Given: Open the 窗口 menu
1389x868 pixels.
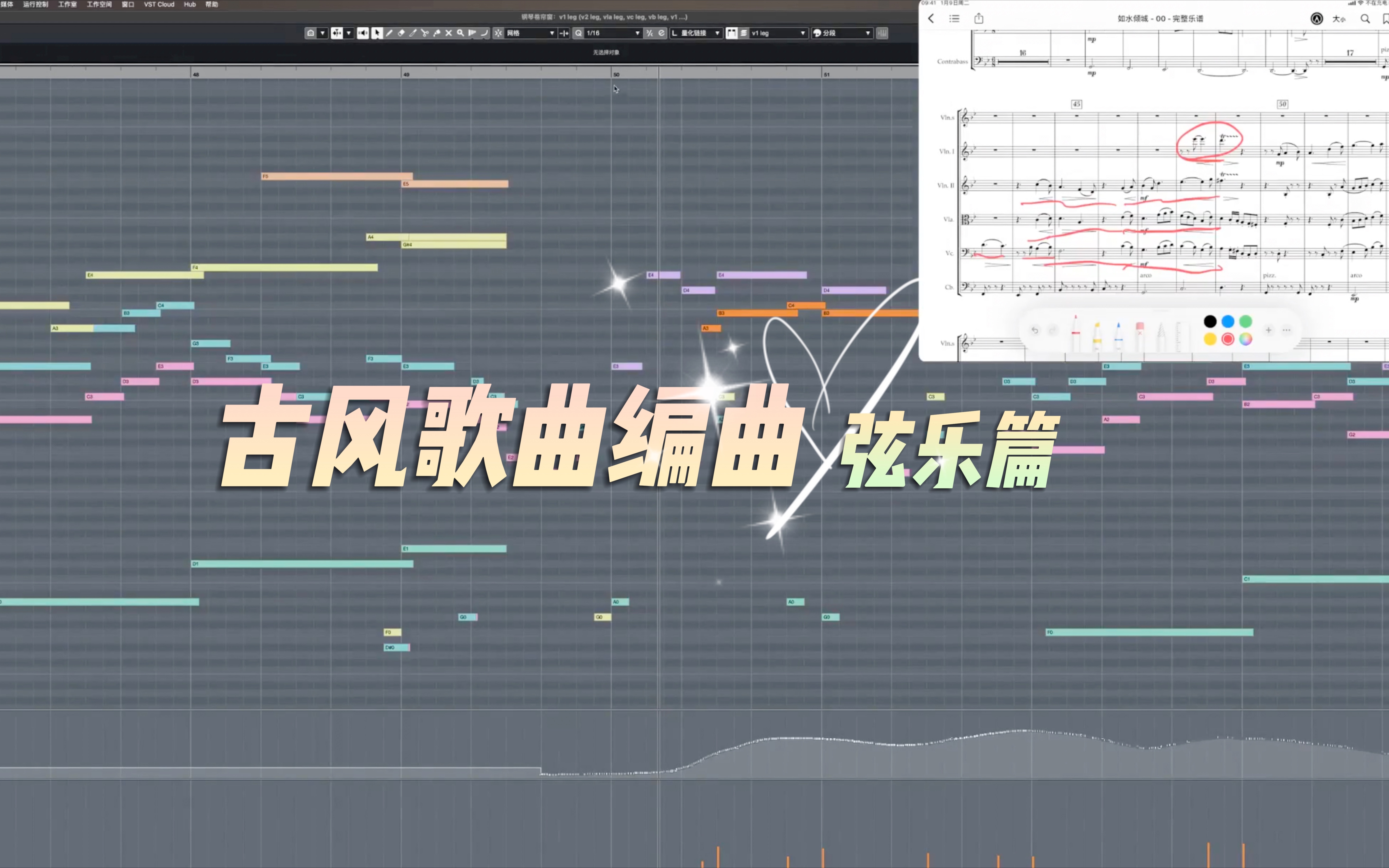Looking at the screenshot, I should 128,4.
